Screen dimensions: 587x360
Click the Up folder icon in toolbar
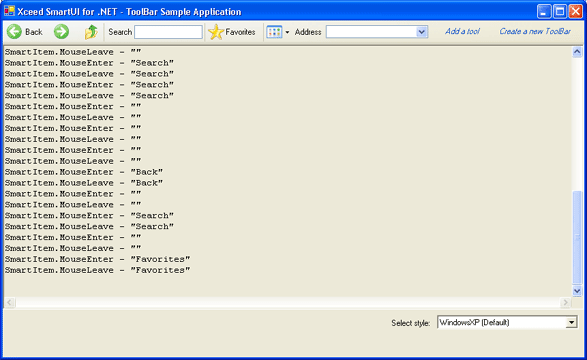pyautogui.click(x=91, y=32)
